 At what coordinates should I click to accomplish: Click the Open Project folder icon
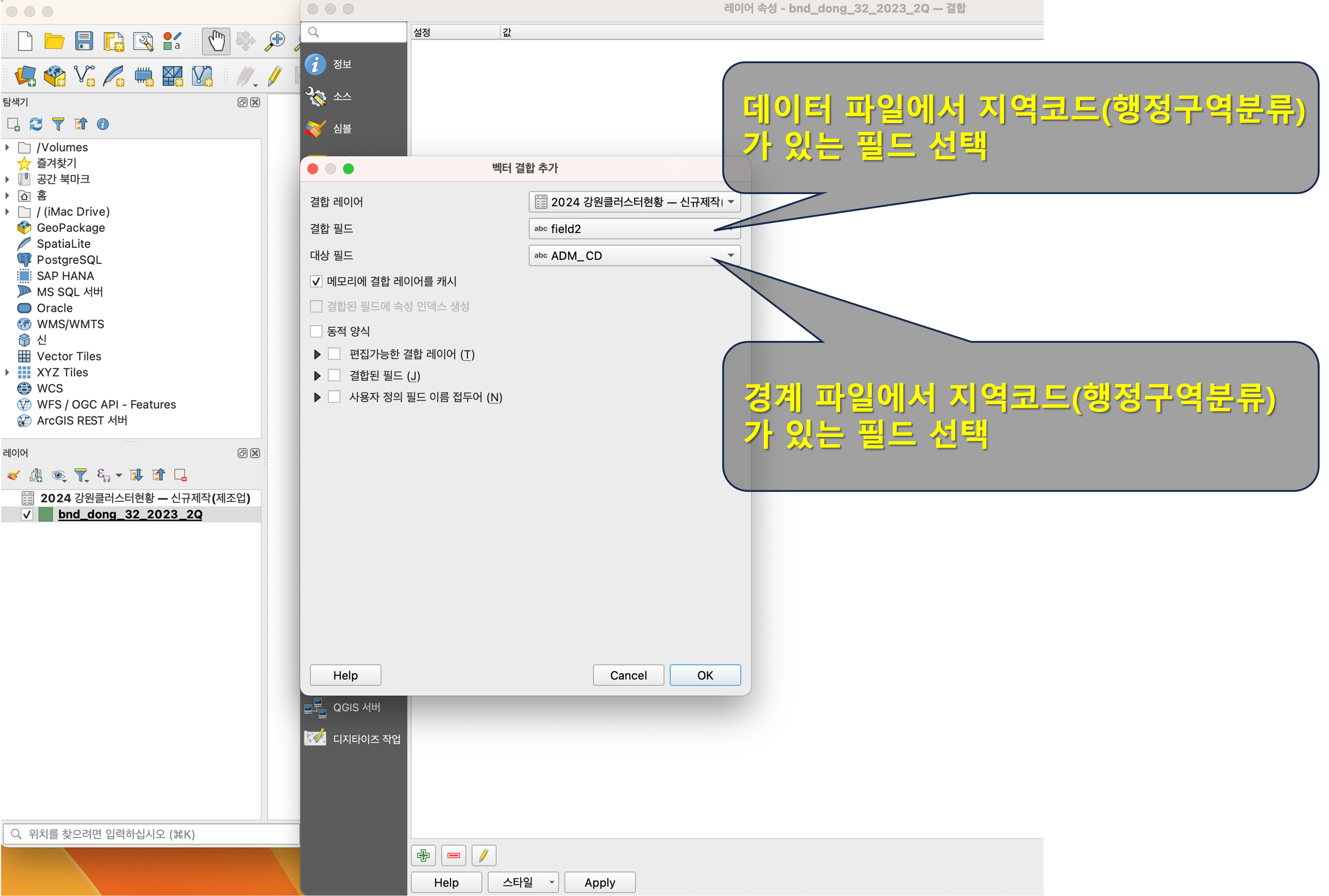pos(54,41)
